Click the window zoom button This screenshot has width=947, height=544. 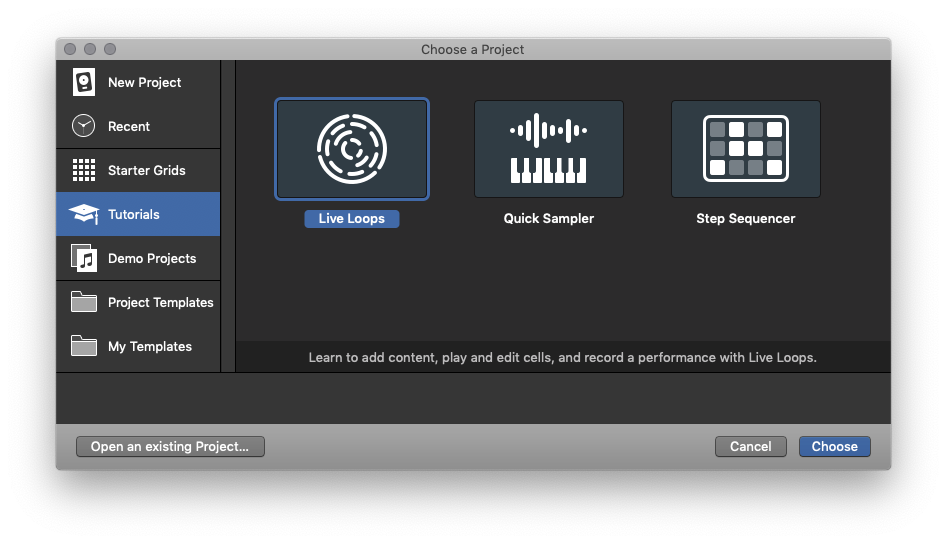coord(110,49)
